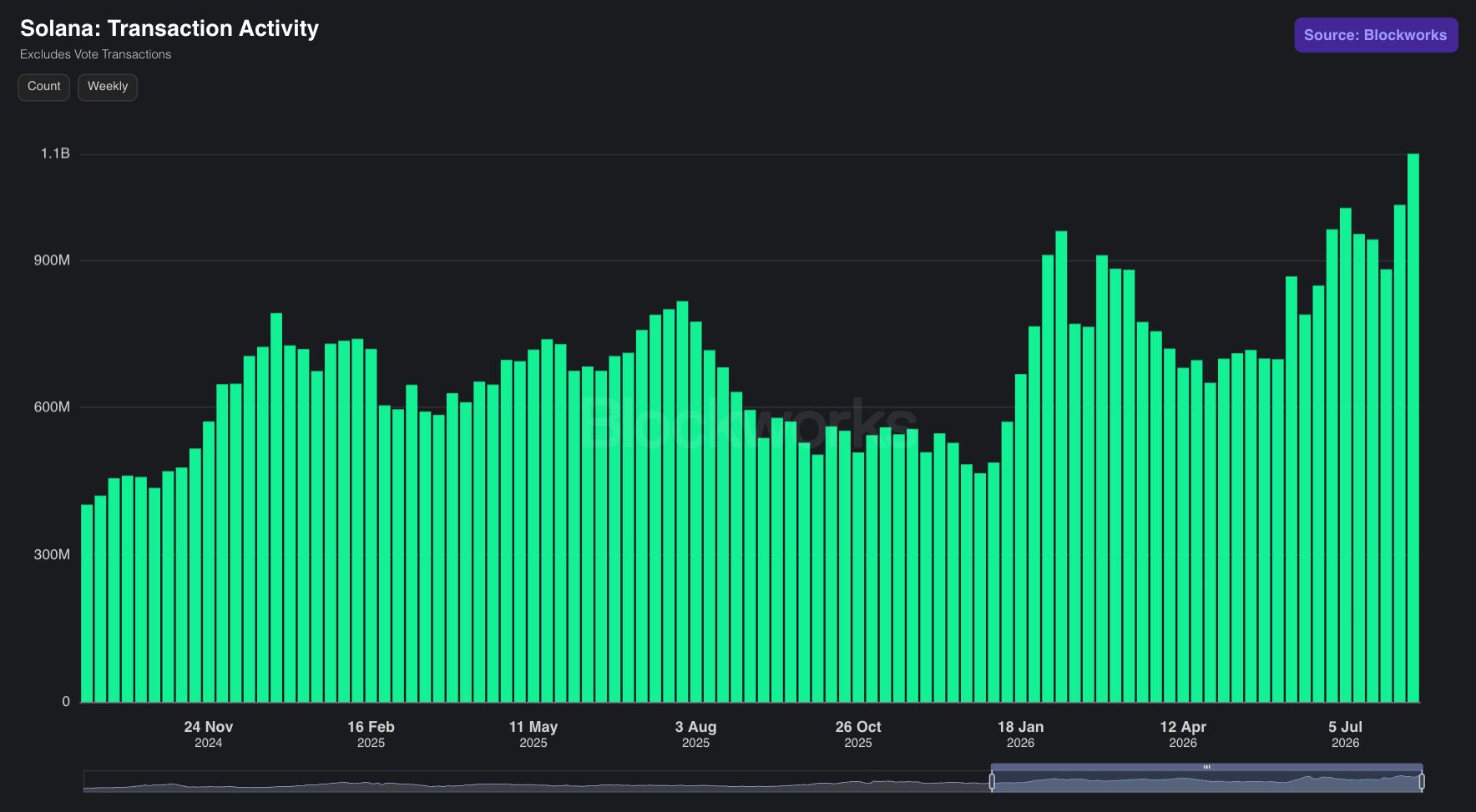Click the Source: Blockworks badge

[x=1376, y=35]
